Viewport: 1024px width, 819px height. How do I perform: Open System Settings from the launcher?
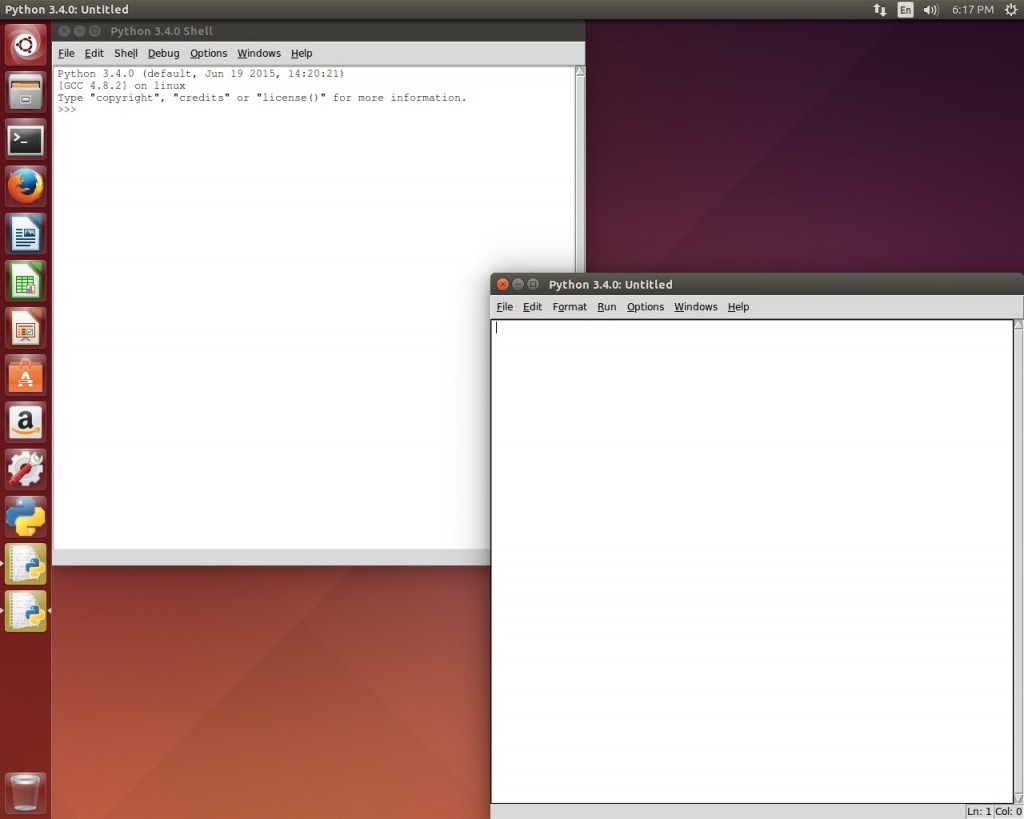coord(25,469)
